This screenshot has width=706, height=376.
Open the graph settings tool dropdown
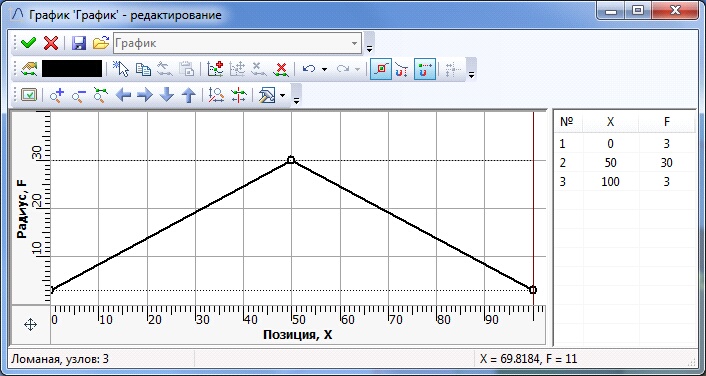(283, 95)
